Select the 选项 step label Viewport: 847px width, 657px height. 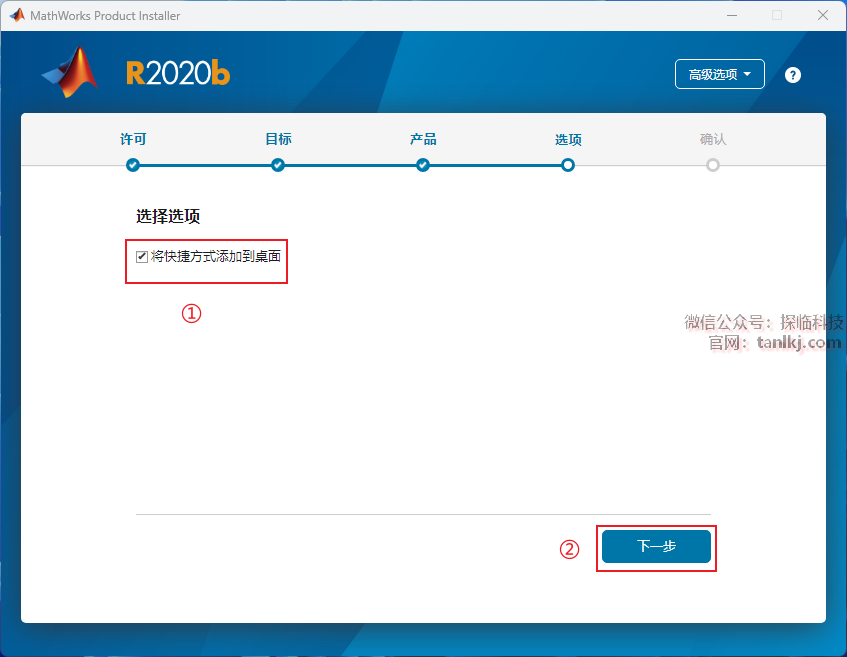(x=568, y=139)
